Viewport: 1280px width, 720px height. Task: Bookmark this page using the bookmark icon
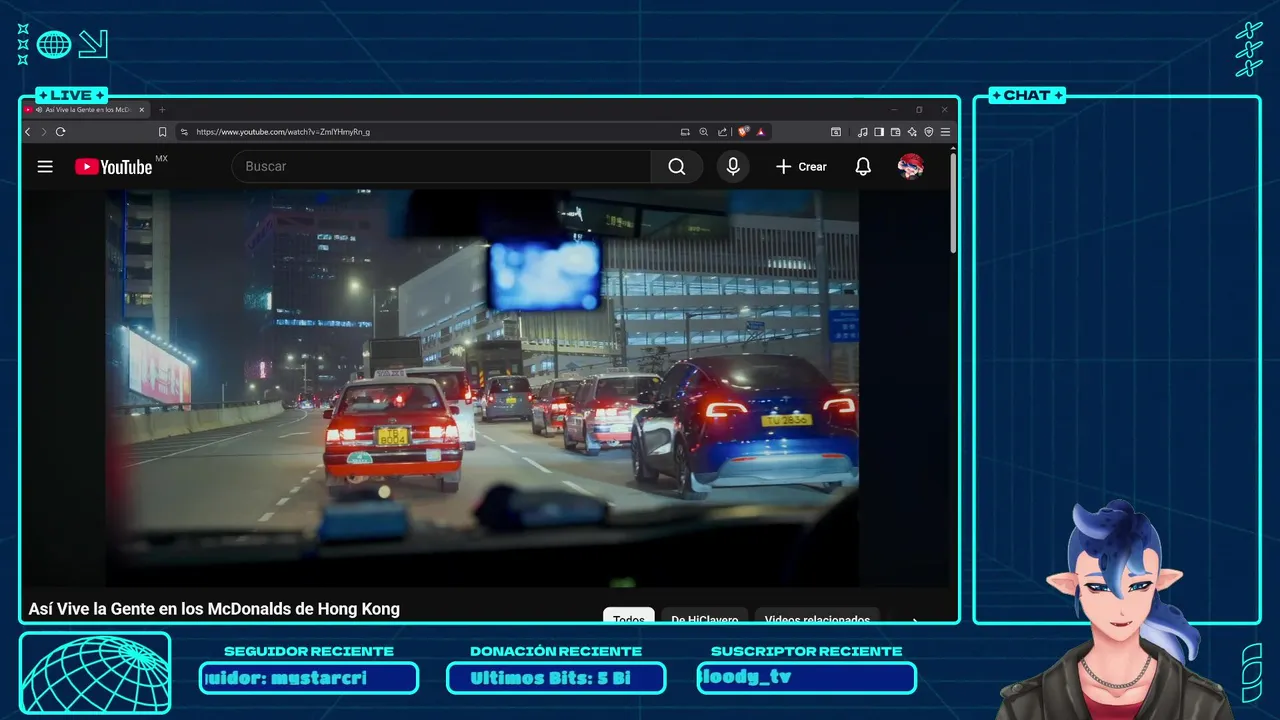[162, 132]
